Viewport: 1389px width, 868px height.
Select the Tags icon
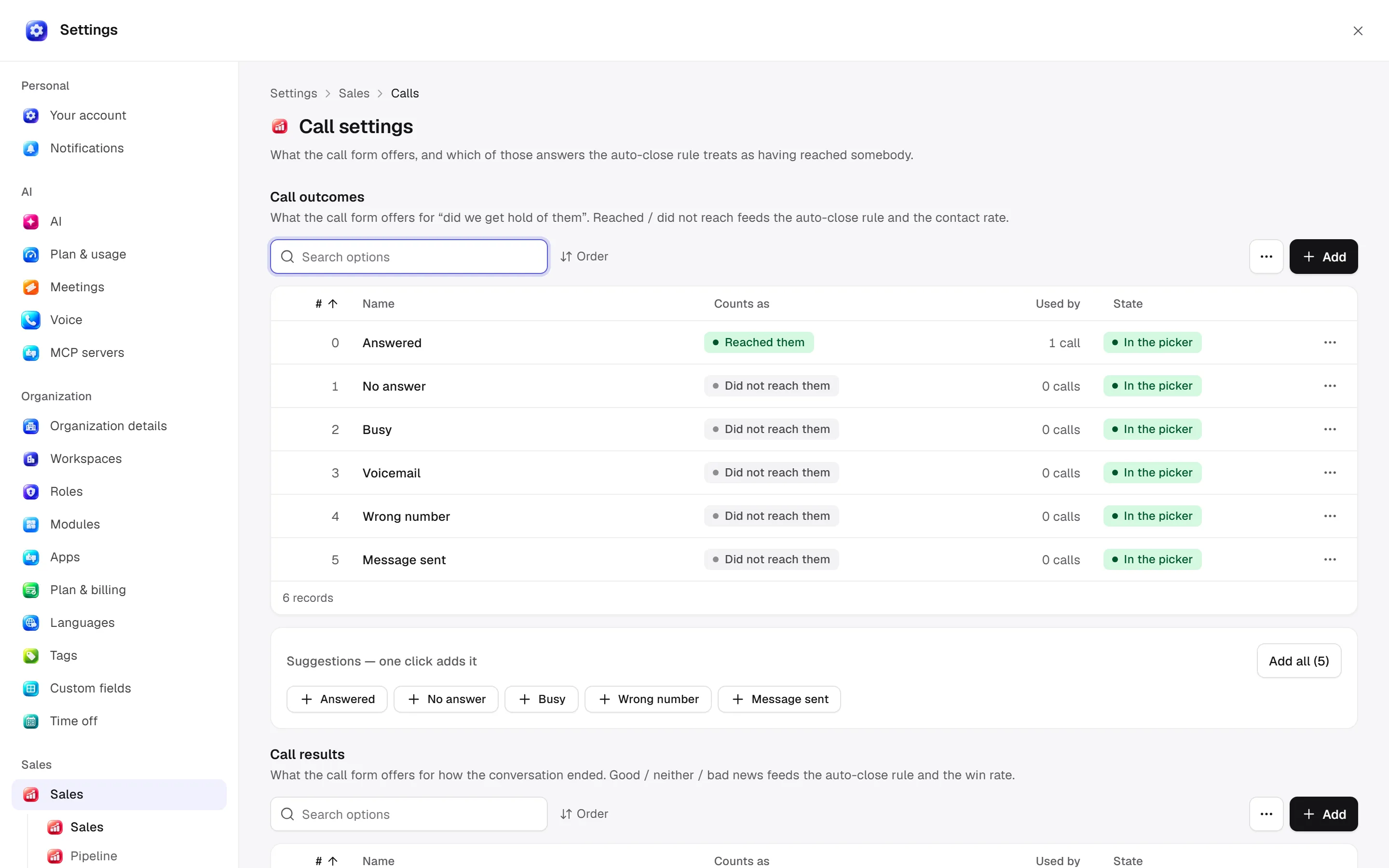(31, 655)
